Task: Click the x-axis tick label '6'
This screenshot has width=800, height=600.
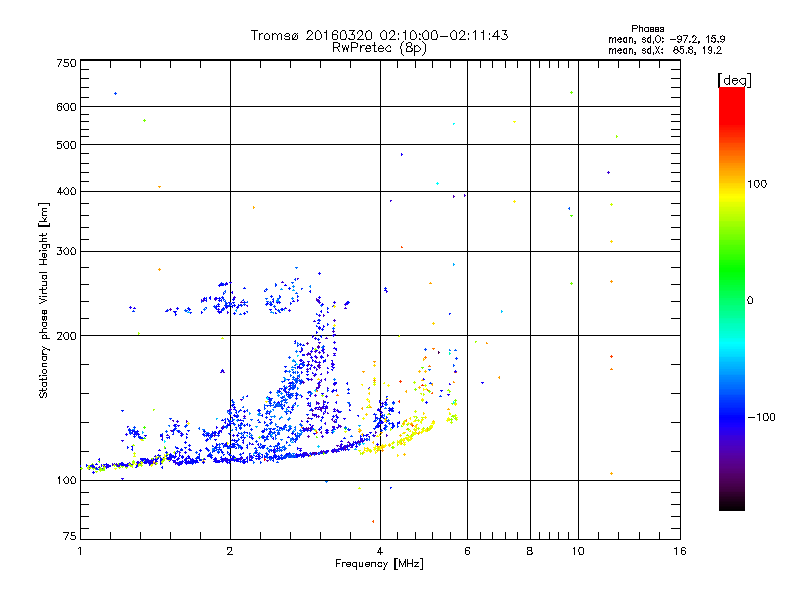Action: coord(467,551)
